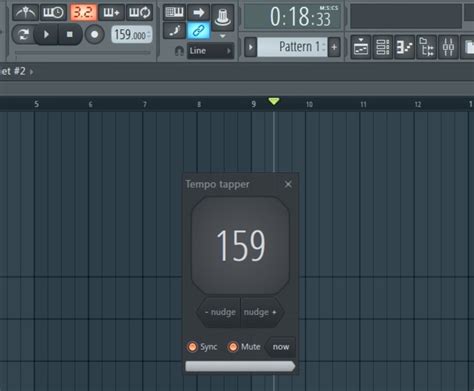Add new pattern with plus button

[334, 47]
